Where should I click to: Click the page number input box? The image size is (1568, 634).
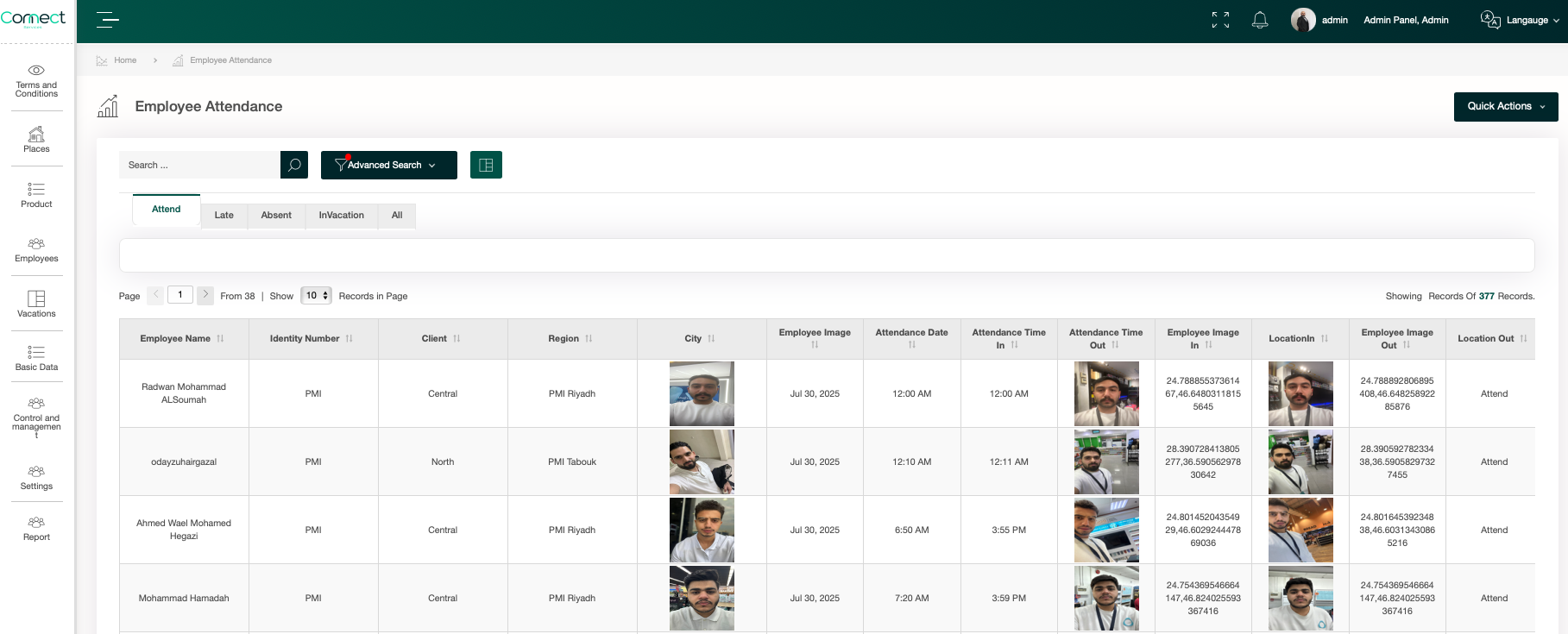coord(180,295)
